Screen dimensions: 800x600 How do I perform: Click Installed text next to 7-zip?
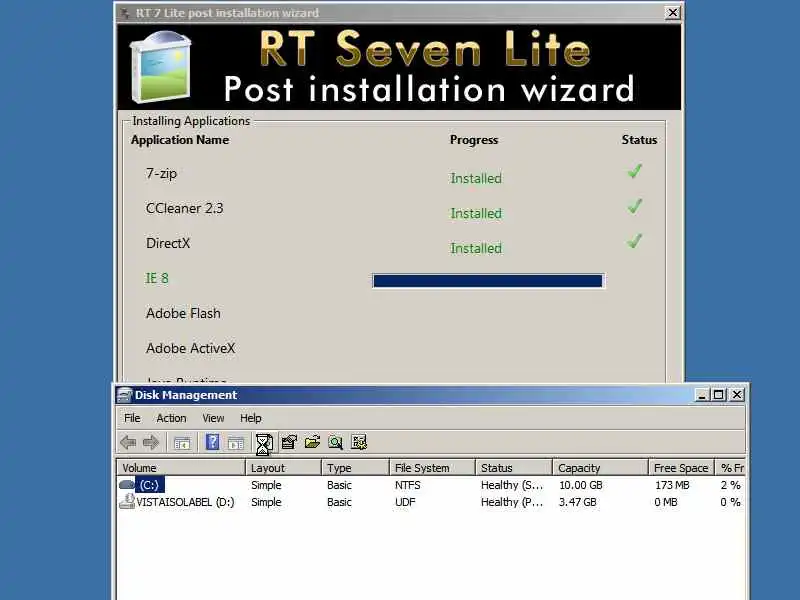click(476, 178)
